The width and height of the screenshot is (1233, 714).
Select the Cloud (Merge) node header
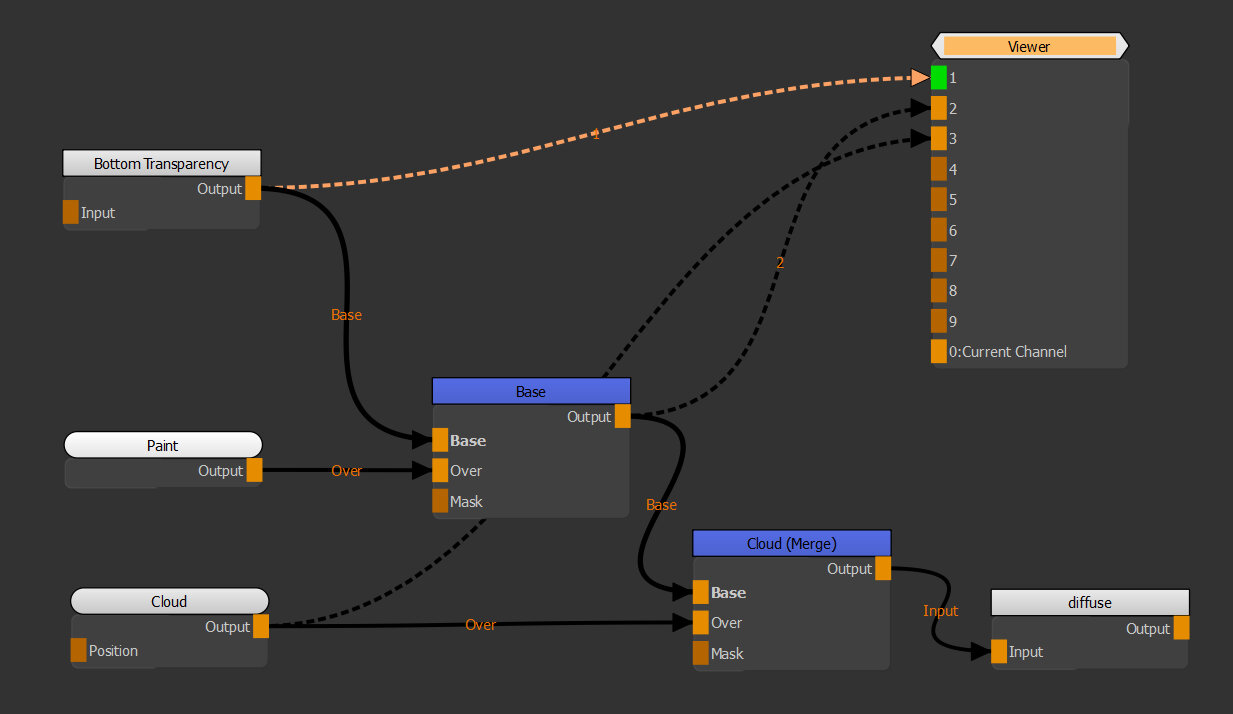pos(791,543)
